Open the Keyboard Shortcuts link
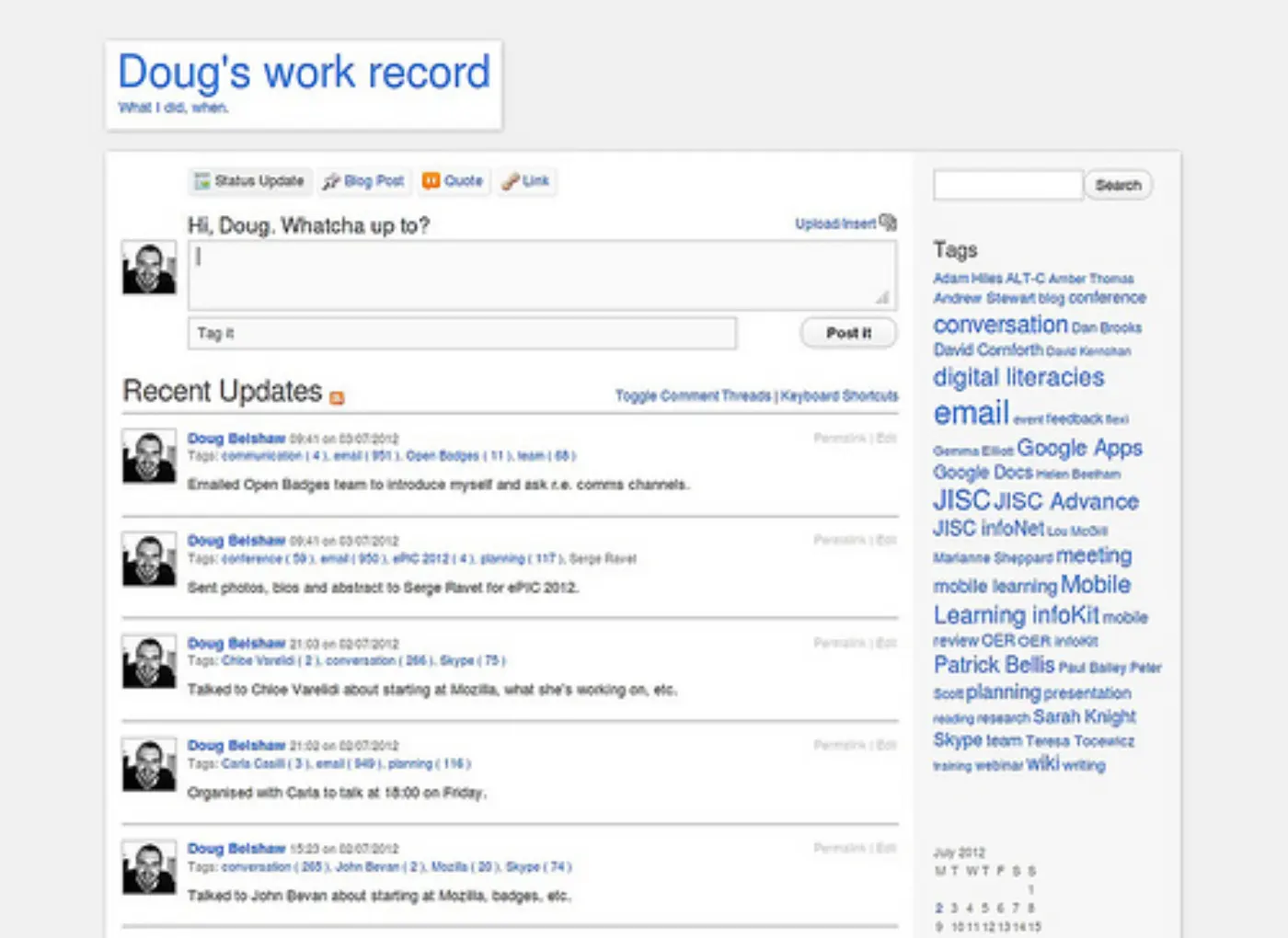 (x=839, y=395)
